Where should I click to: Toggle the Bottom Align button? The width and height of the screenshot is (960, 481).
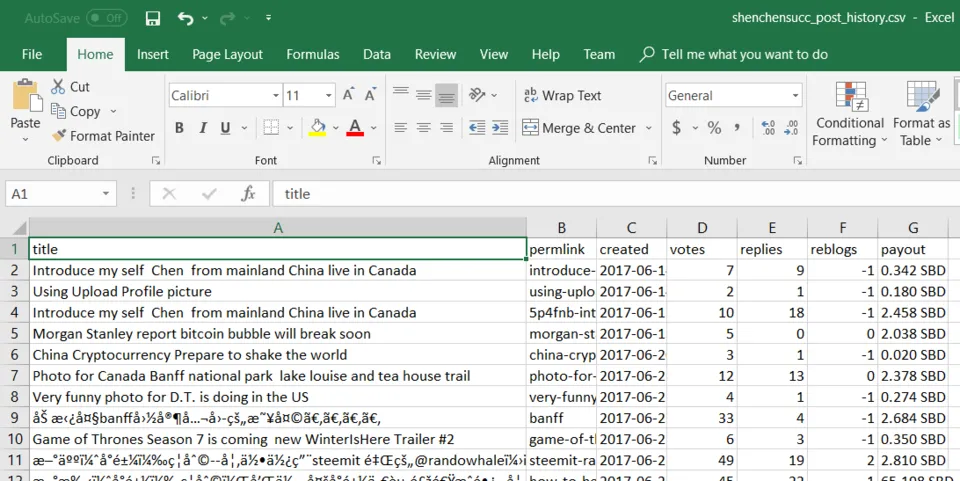coord(446,95)
